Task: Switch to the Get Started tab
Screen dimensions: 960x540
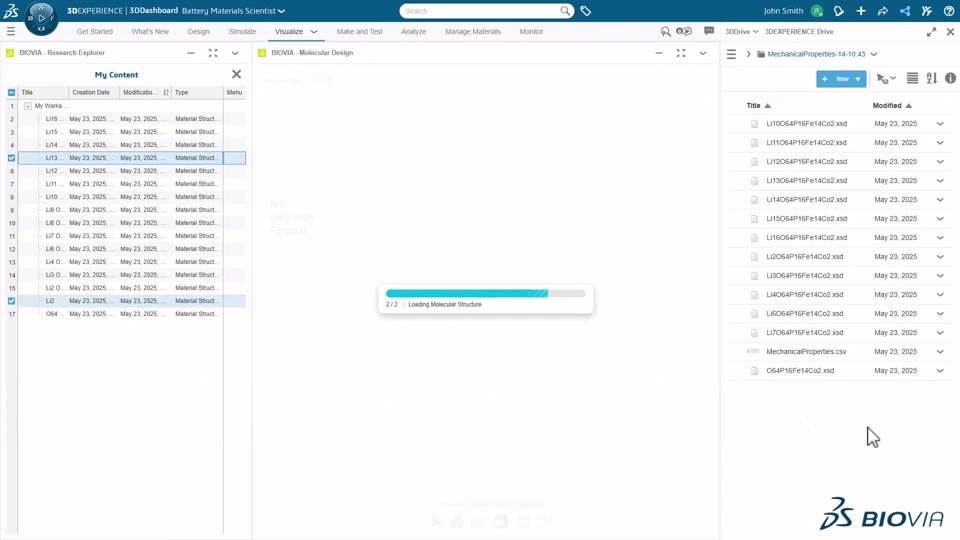Action: (x=95, y=31)
